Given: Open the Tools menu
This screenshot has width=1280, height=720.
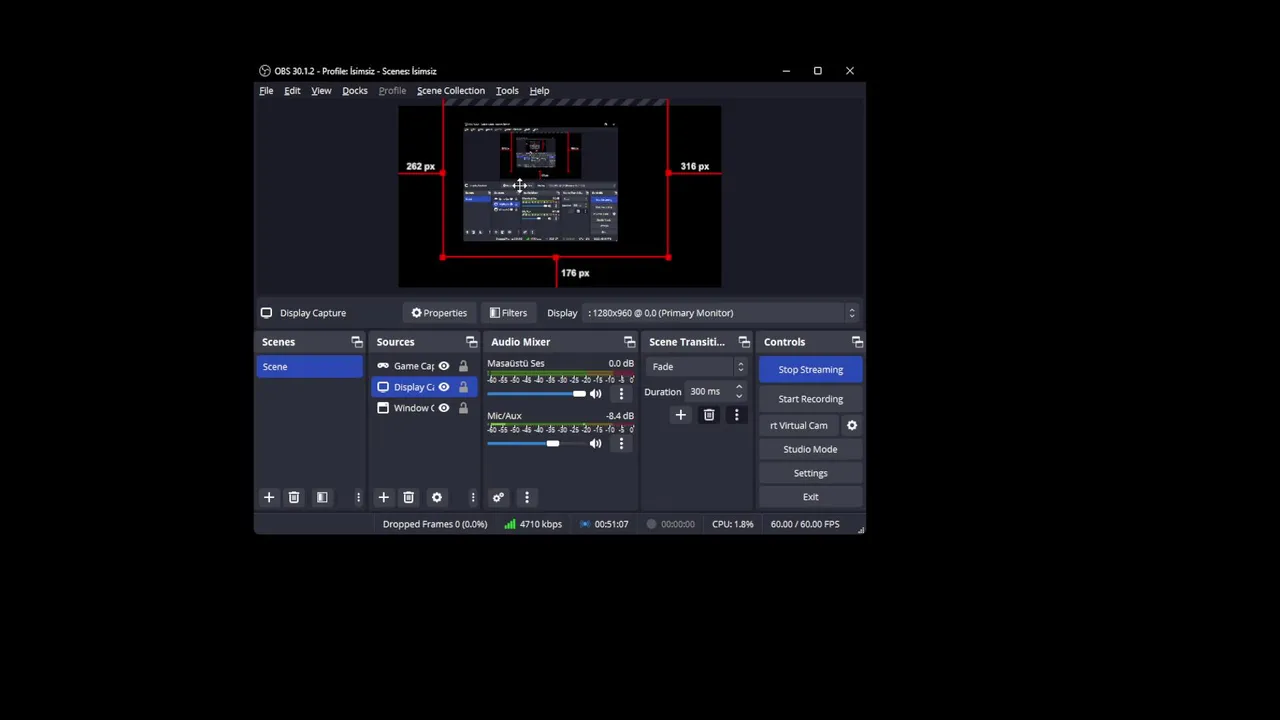Looking at the screenshot, I should [x=507, y=91].
